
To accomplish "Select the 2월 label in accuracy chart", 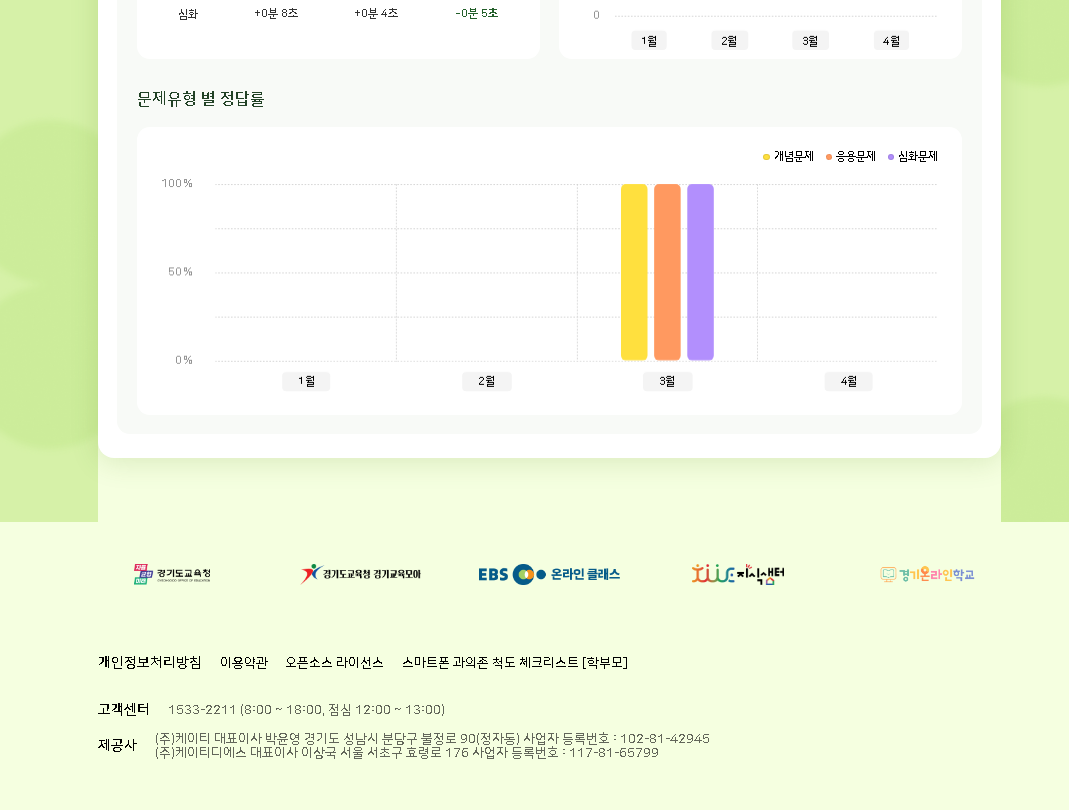I will click(487, 381).
